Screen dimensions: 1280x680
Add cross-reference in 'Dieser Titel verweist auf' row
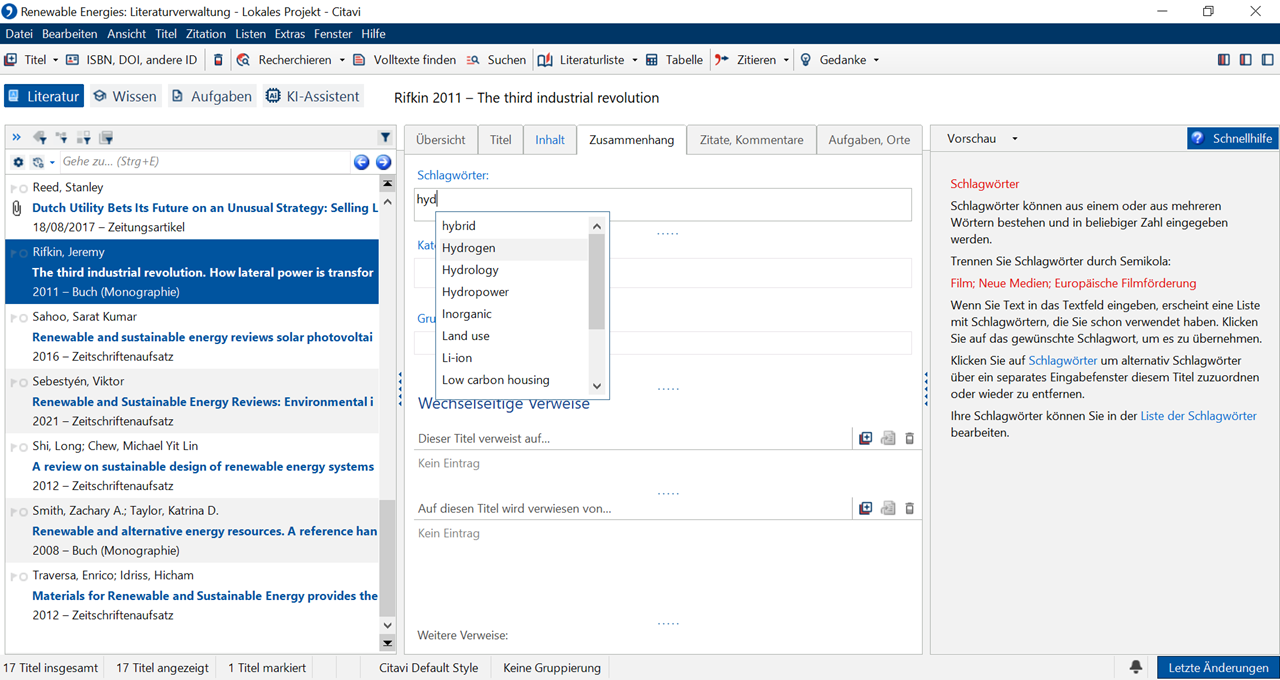[x=866, y=438]
